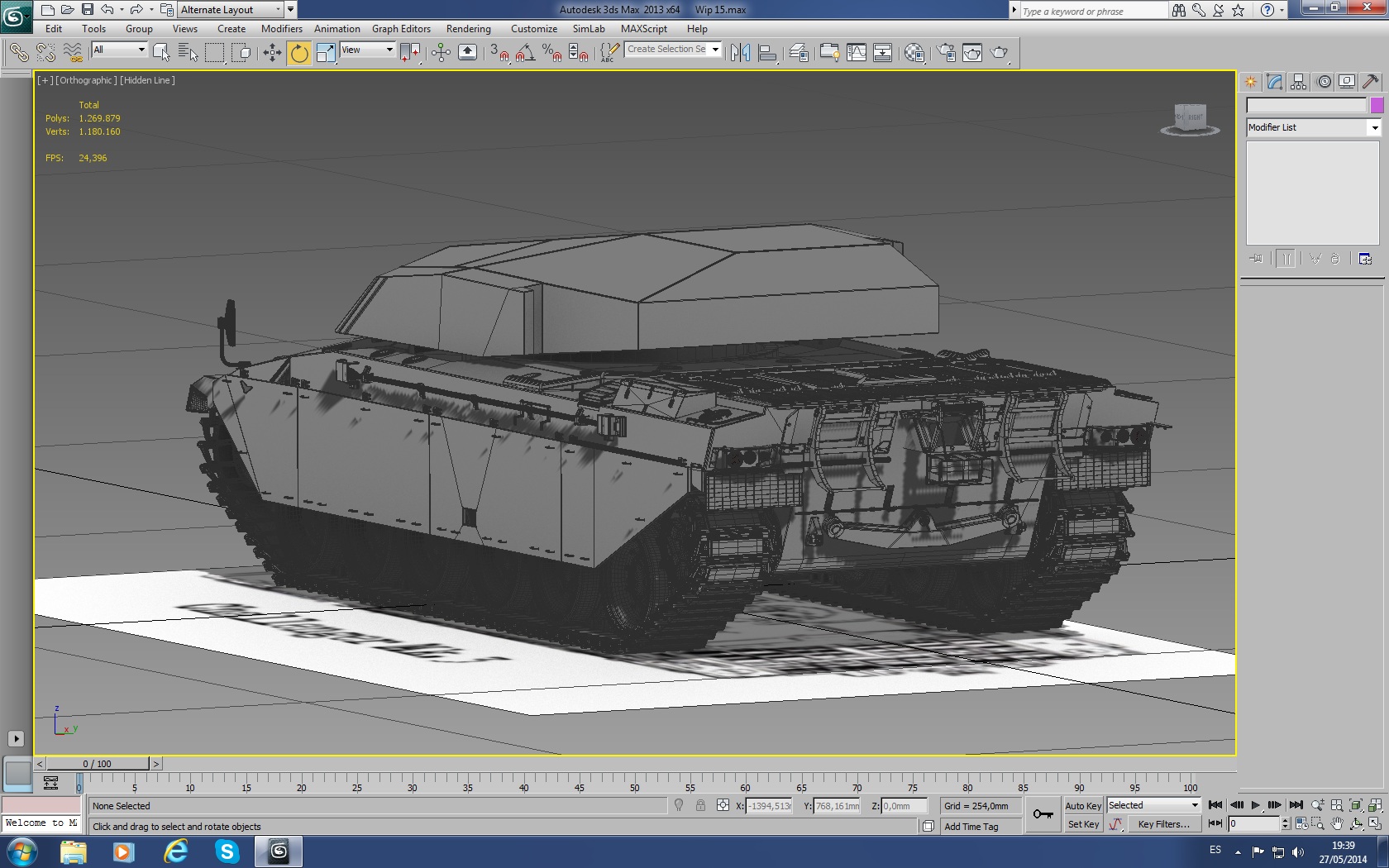The image size is (1389, 868).
Task: Click the Select and Manipulate icon
Action: click(x=441, y=53)
